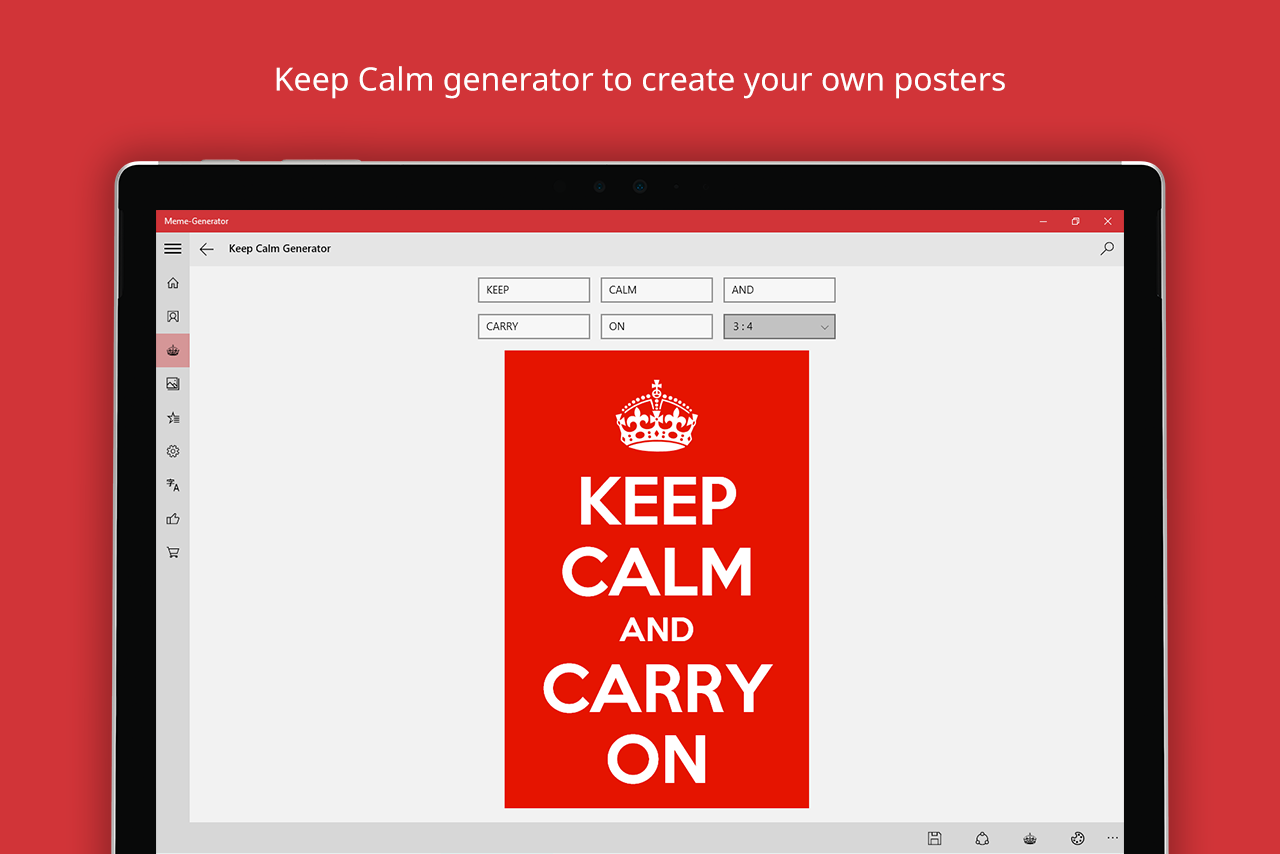Edit the KEEP text field
1280x854 pixels.
tap(534, 290)
